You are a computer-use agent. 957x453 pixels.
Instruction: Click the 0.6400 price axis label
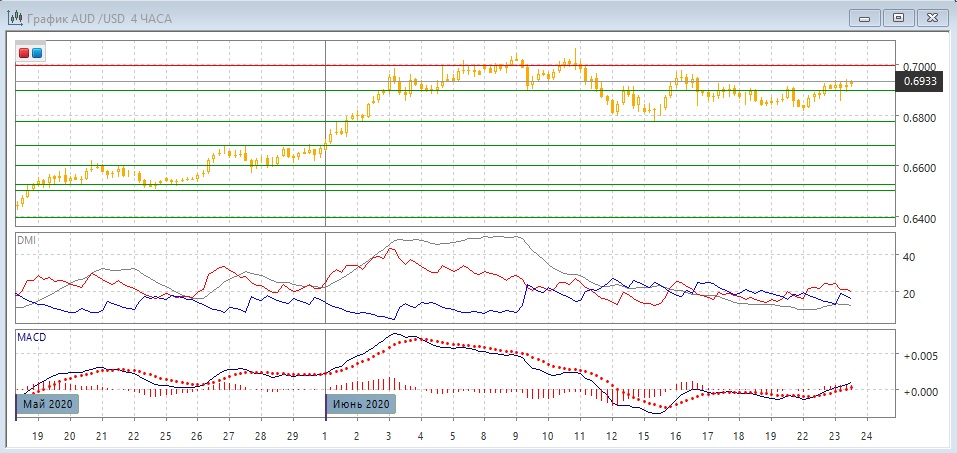coord(918,218)
